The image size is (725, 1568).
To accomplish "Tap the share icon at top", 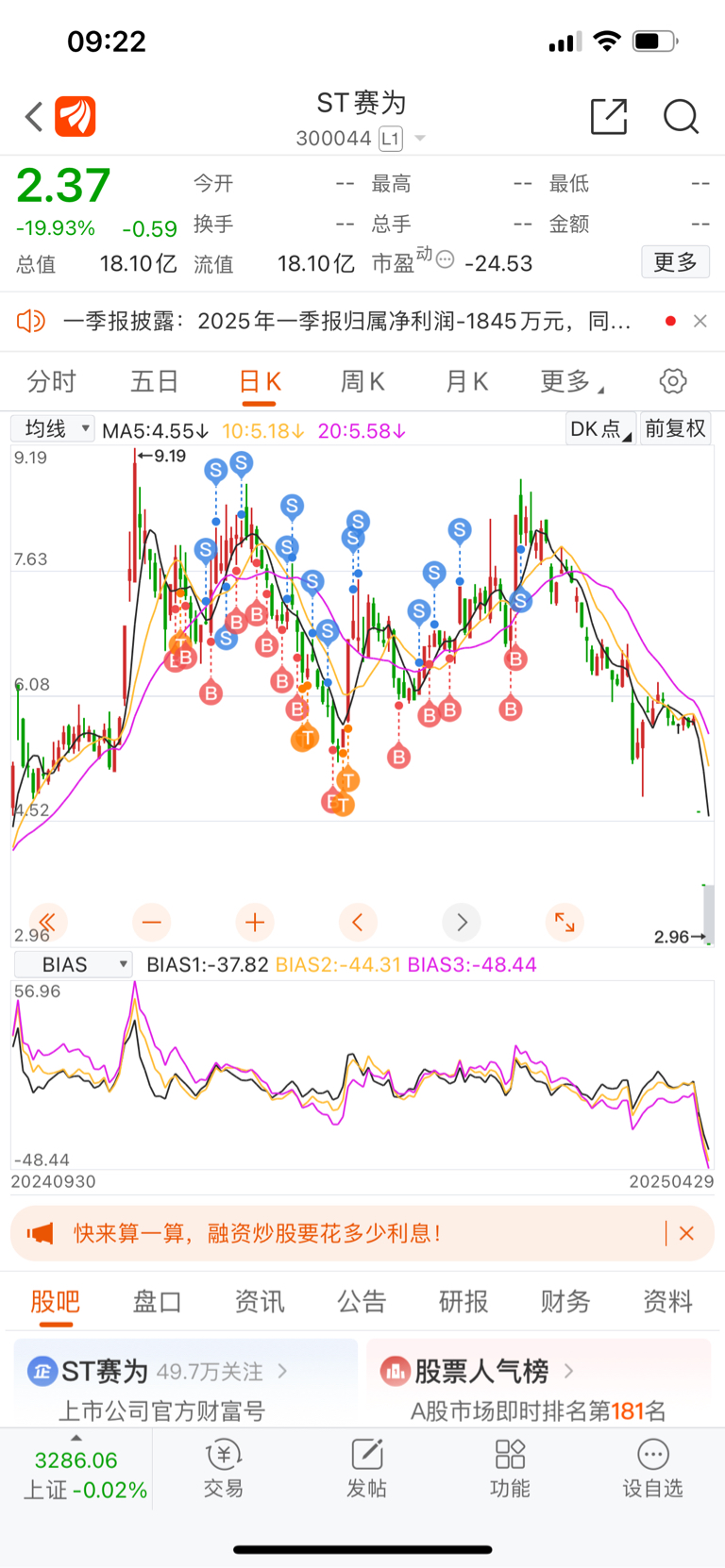I will (x=609, y=116).
